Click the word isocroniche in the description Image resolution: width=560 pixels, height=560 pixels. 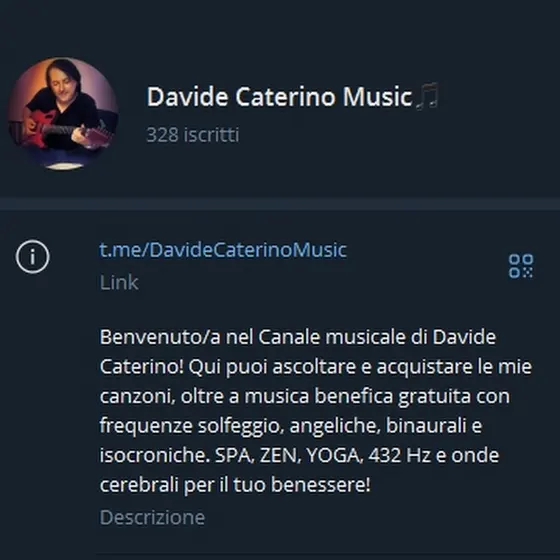[155, 455]
